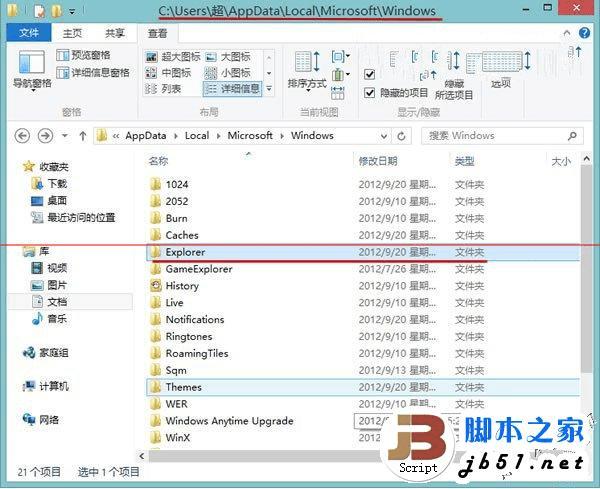Toggle the 预览窗格 preview pane
Viewport: 600px width, 489px height.
(83, 55)
